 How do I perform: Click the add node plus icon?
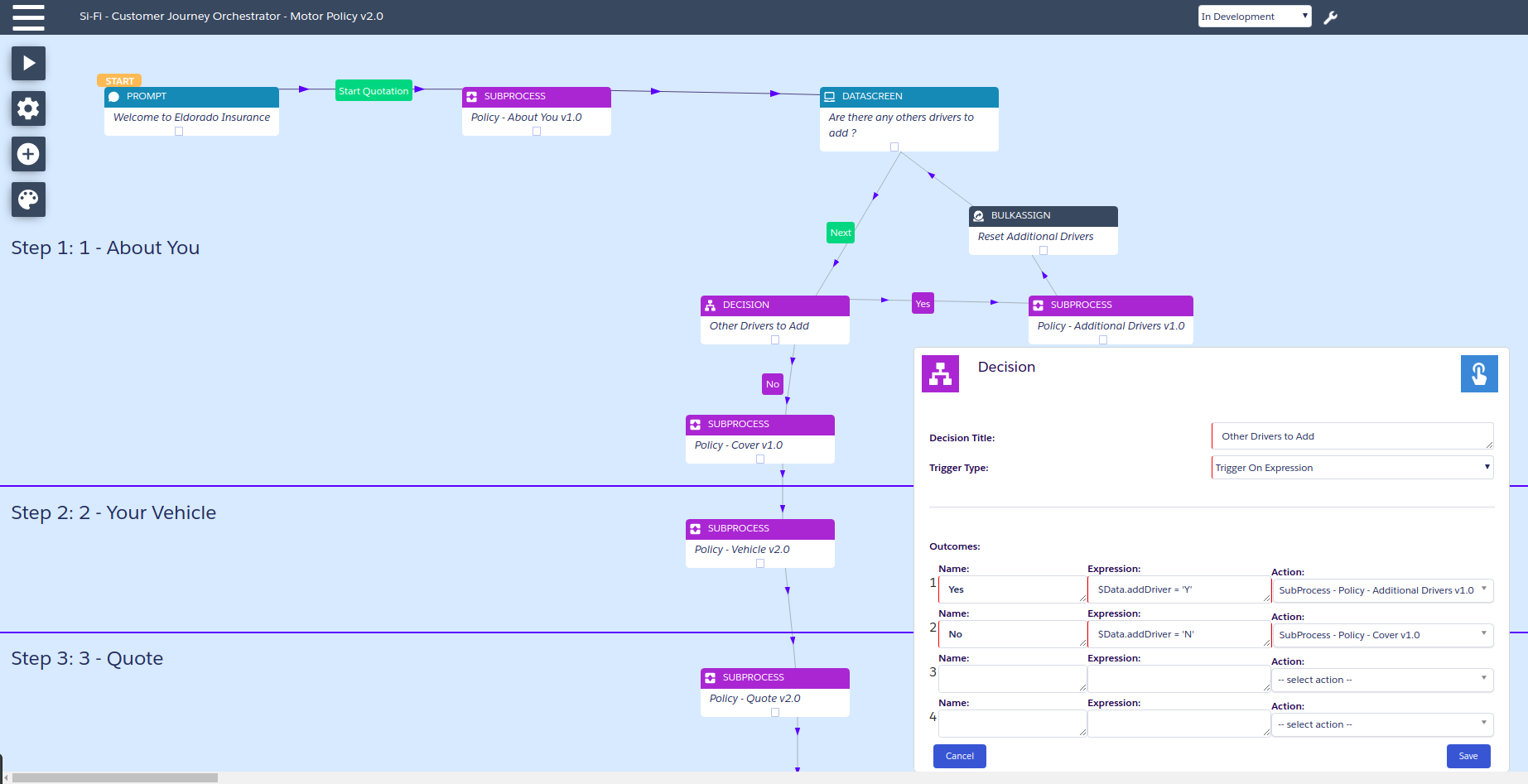click(28, 154)
